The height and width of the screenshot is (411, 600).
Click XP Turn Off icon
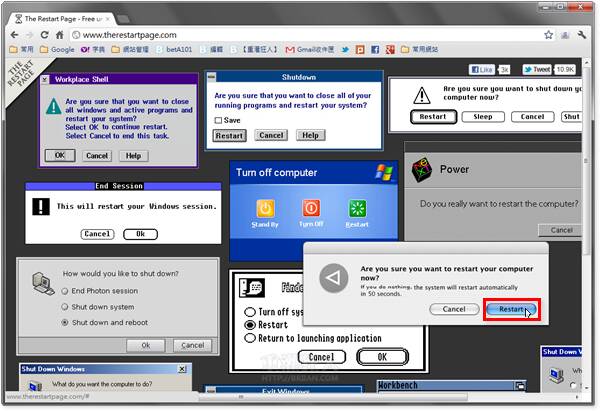tap(311, 209)
